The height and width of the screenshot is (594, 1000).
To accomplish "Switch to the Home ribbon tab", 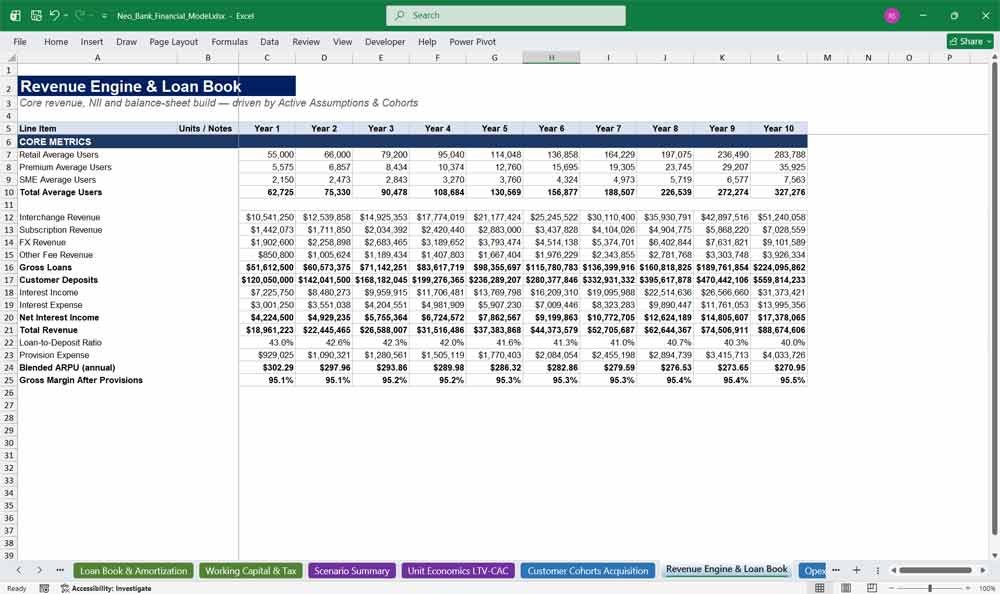I will click(x=55, y=41).
